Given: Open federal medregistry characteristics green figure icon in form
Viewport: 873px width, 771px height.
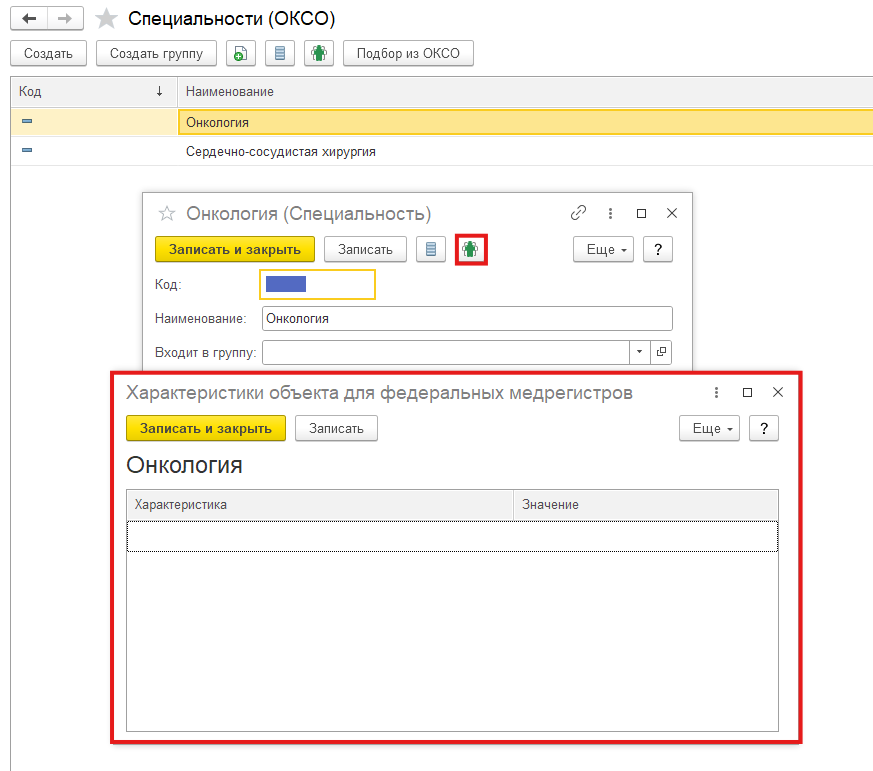Looking at the screenshot, I should pos(471,249).
